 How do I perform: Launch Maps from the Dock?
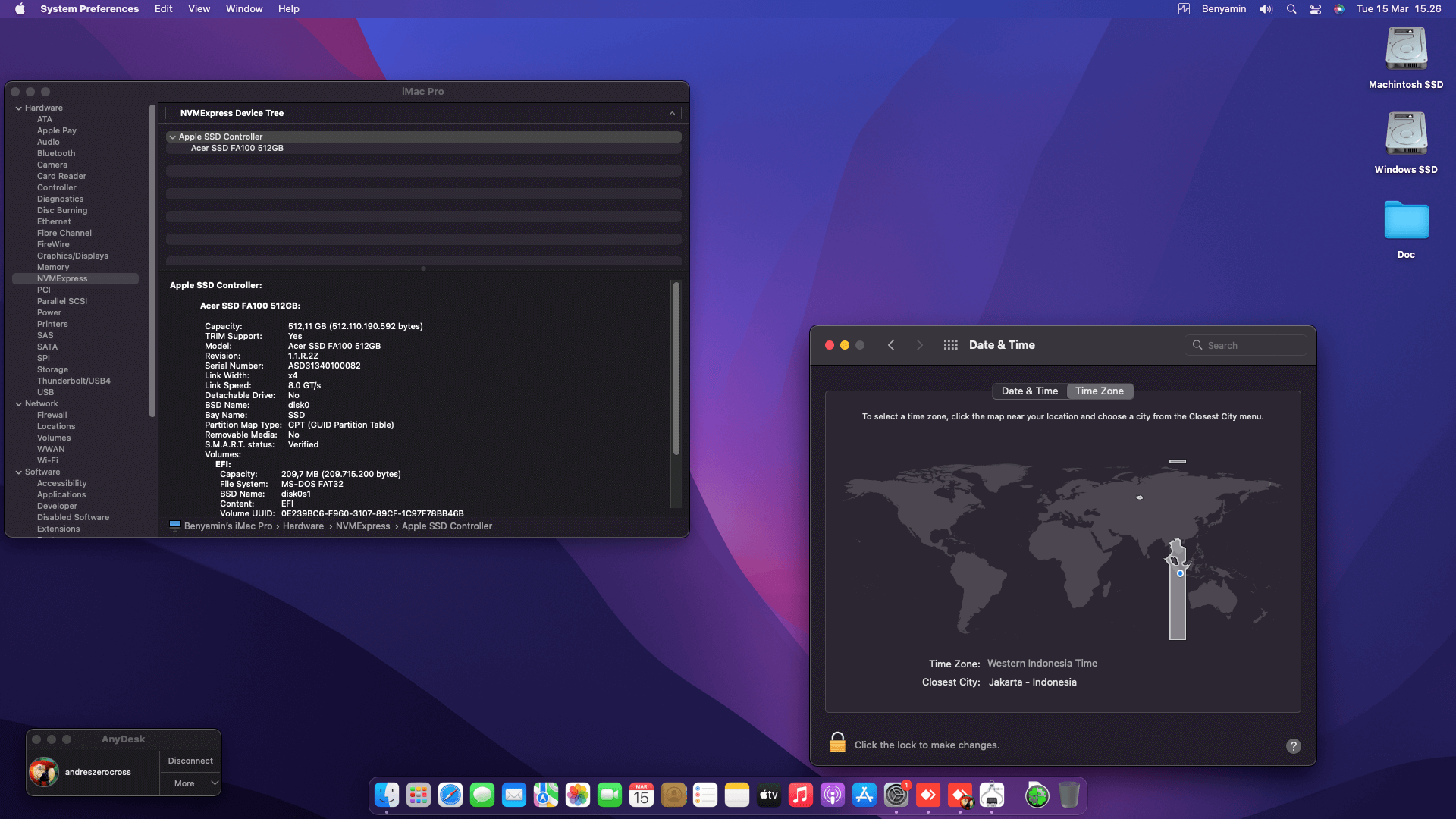(x=546, y=795)
